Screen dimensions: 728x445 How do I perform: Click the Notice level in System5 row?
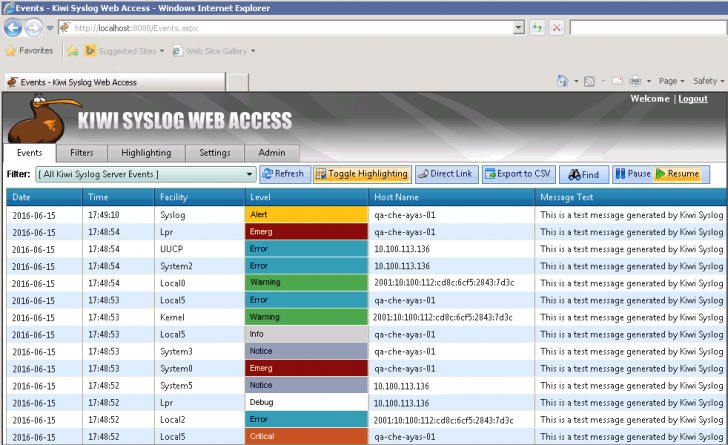click(x=306, y=386)
